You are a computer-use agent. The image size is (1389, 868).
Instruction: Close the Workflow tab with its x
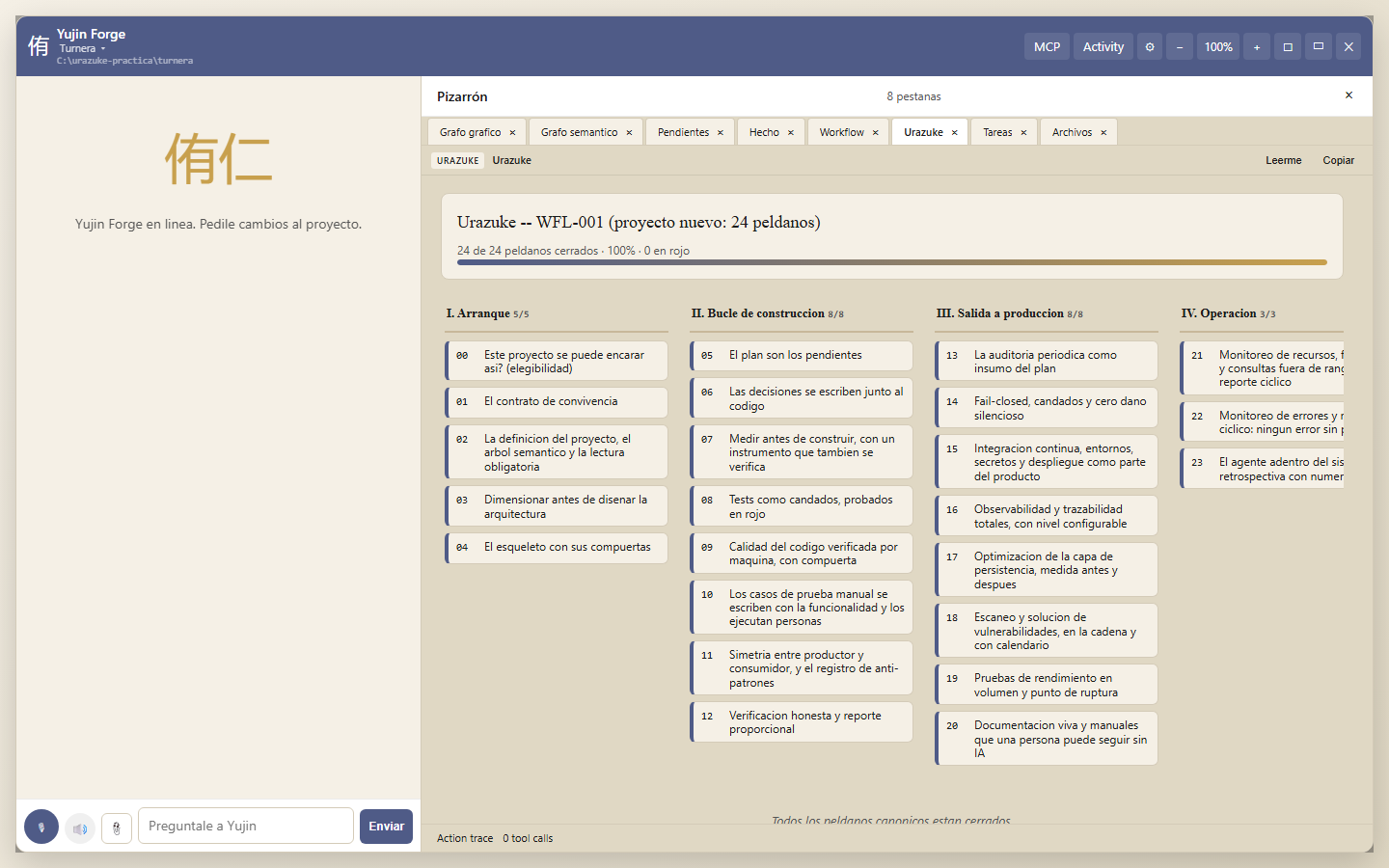(x=876, y=132)
